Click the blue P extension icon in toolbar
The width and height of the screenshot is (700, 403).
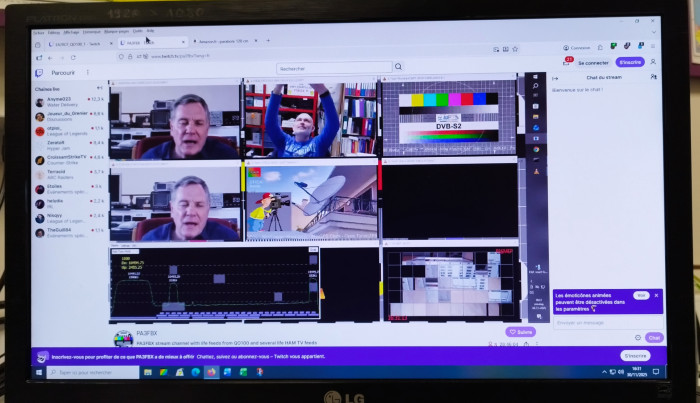641,46
